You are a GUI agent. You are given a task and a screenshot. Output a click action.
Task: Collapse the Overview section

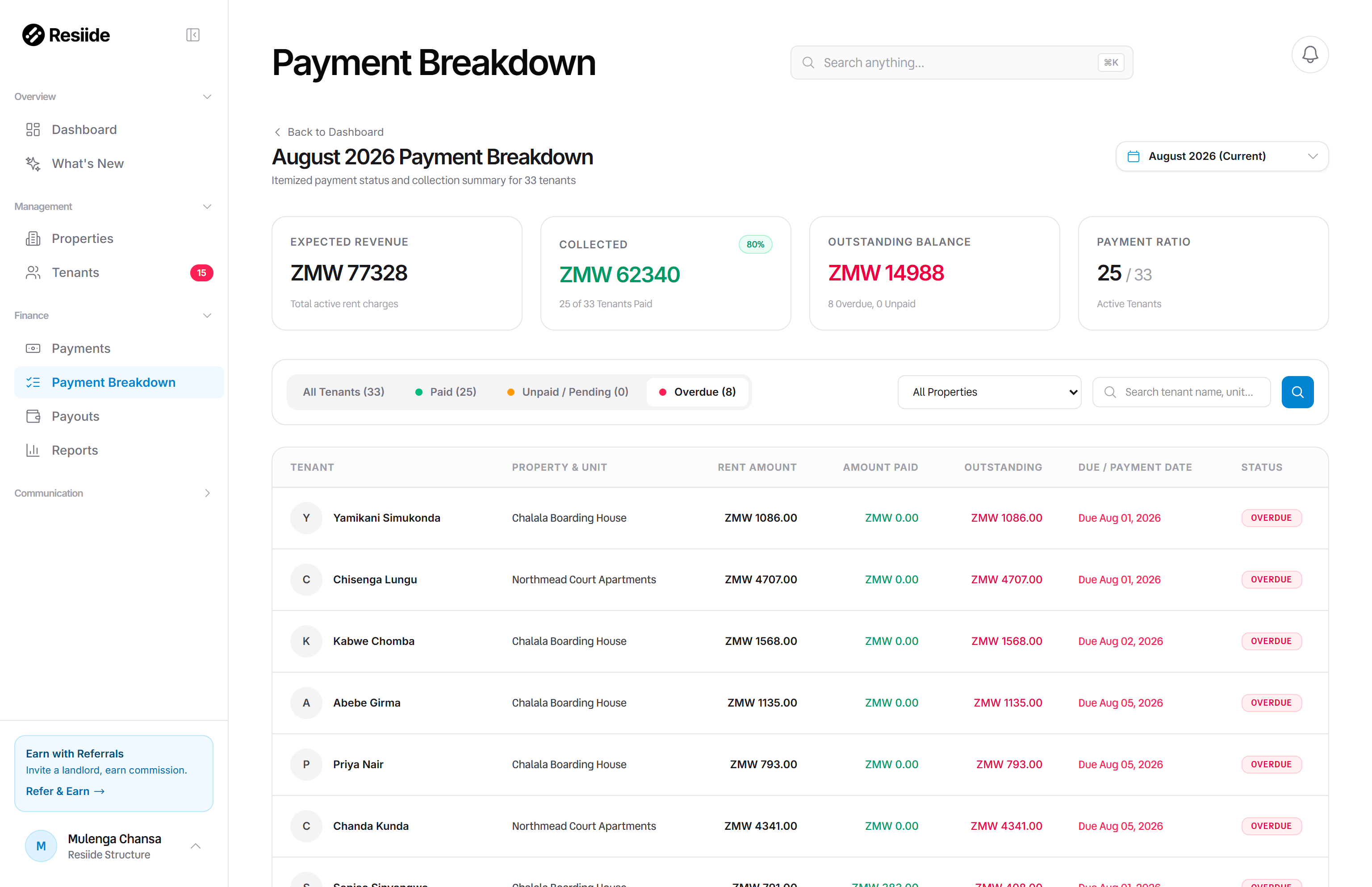pyautogui.click(x=207, y=96)
